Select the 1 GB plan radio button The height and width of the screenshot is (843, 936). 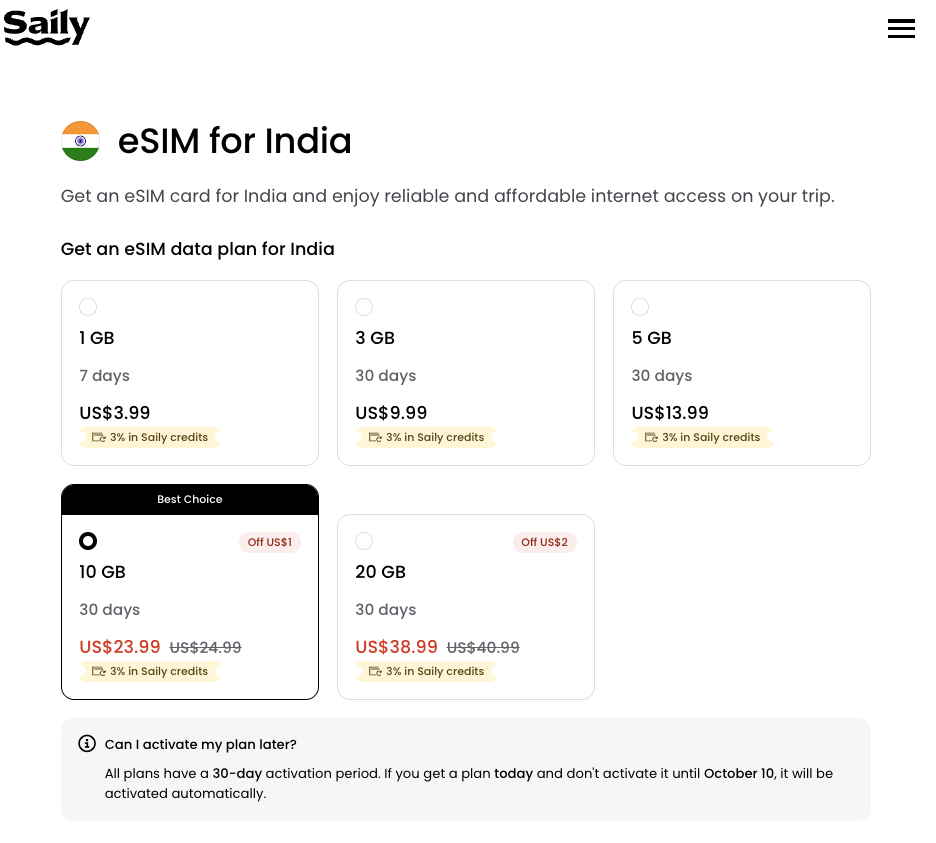click(88, 307)
